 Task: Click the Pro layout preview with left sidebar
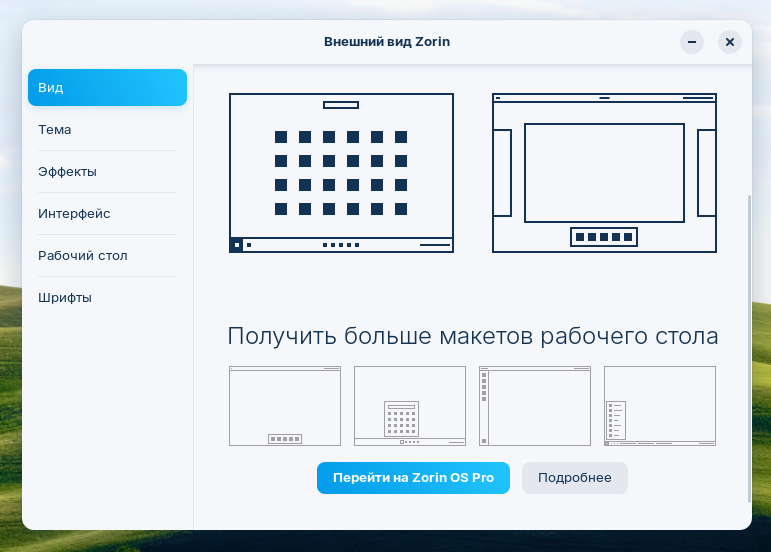pos(535,406)
